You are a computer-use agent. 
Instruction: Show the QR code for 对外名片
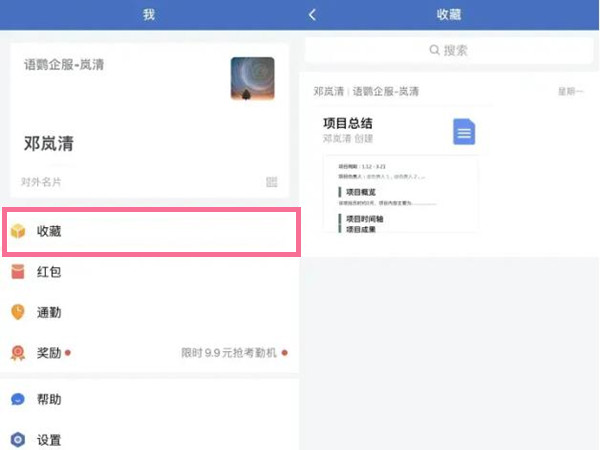pyautogui.click(x=271, y=182)
